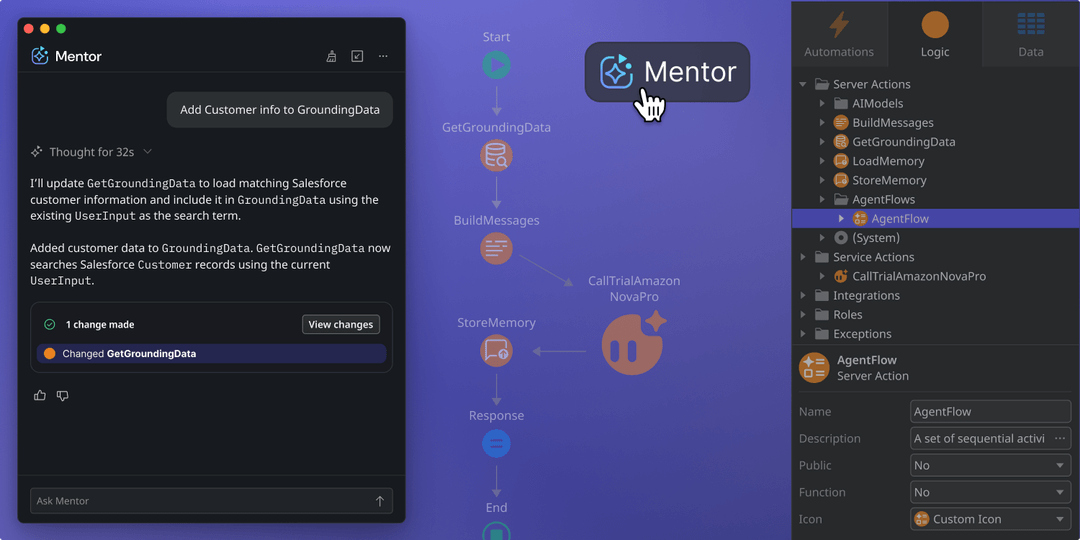This screenshot has height=540, width=1080.
Task: Click the 'Add Customer info to GroundingData' message
Action: tap(280, 110)
